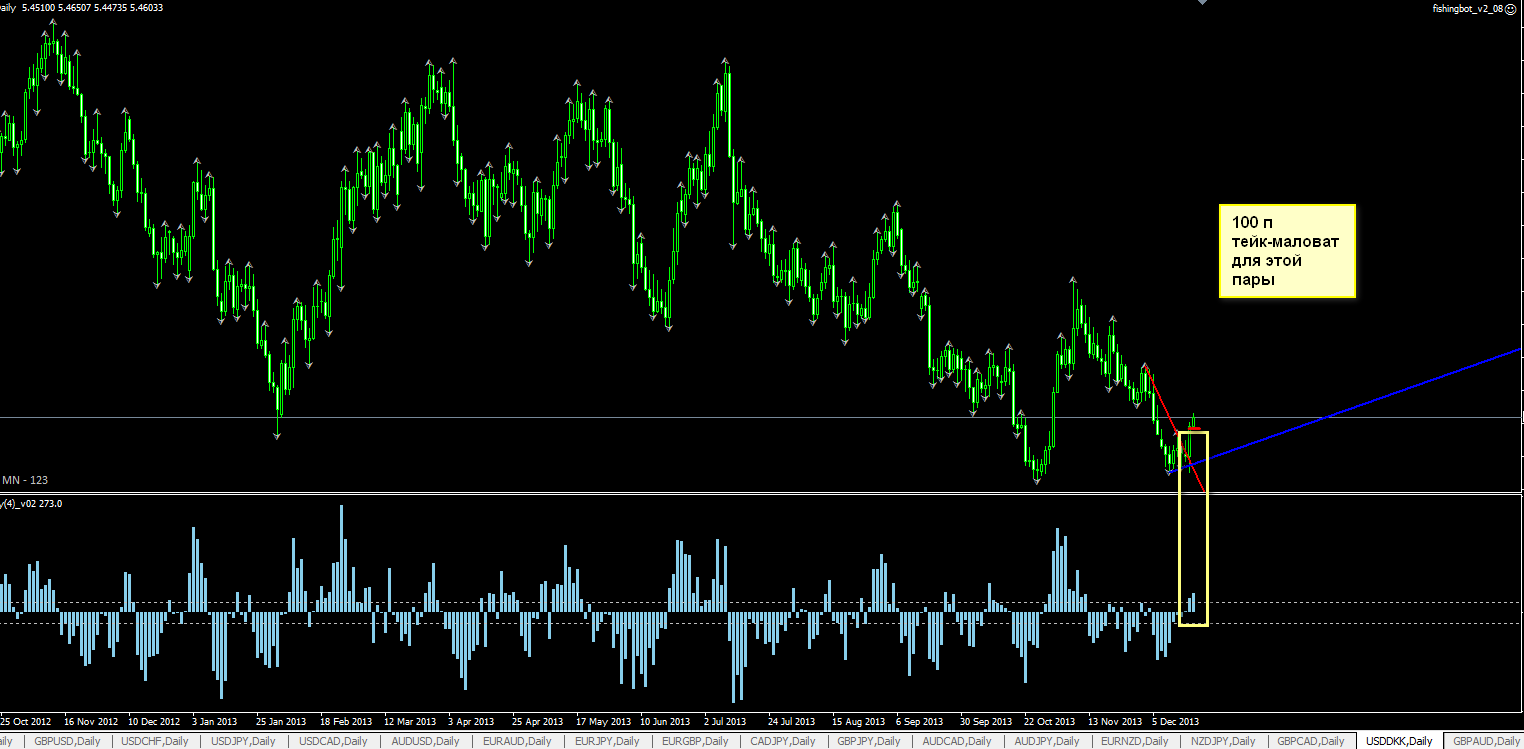The width and height of the screenshot is (1524, 749).
Task: Select the EURNZD,Daily chart tab
Action: coord(1135,741)
